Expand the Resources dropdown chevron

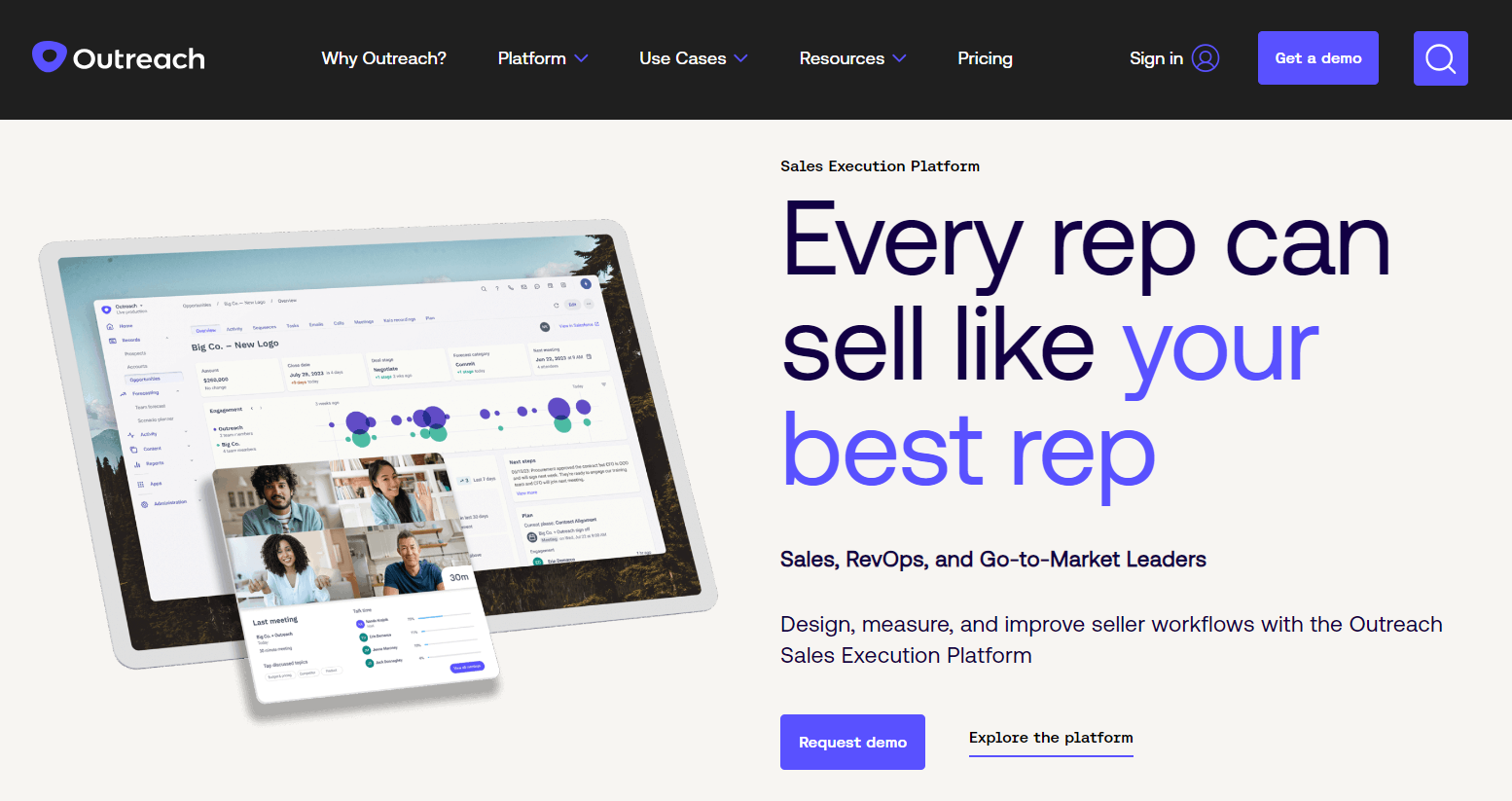[899, 58]
